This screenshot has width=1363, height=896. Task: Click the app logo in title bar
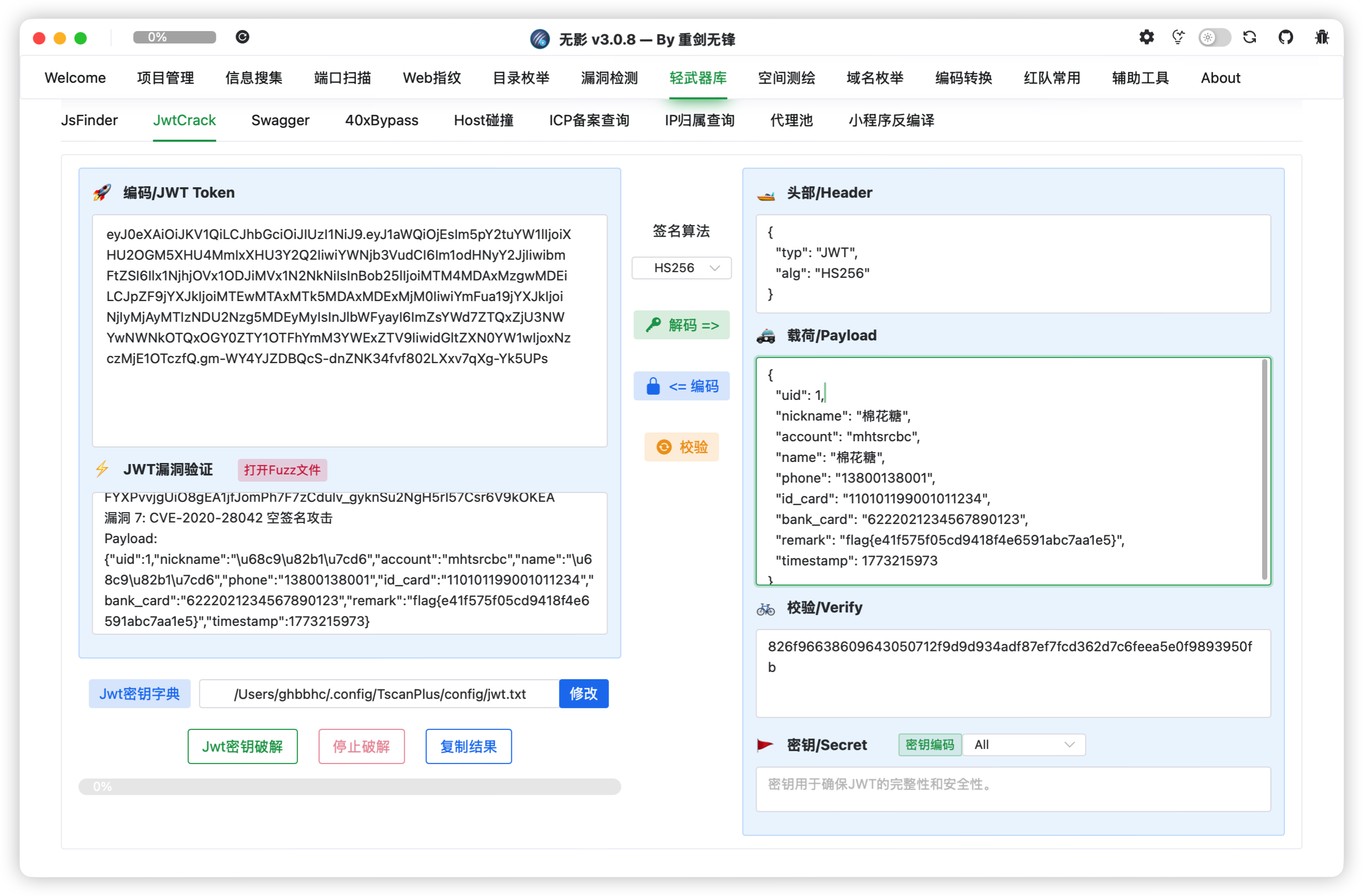click(540, 39)
